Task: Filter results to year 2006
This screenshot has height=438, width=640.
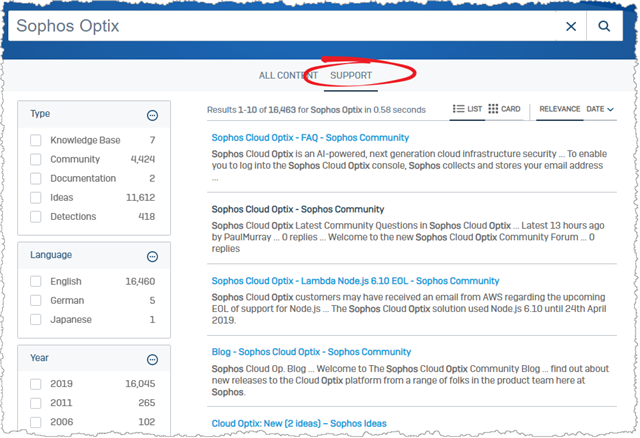Action: point(36,422)
